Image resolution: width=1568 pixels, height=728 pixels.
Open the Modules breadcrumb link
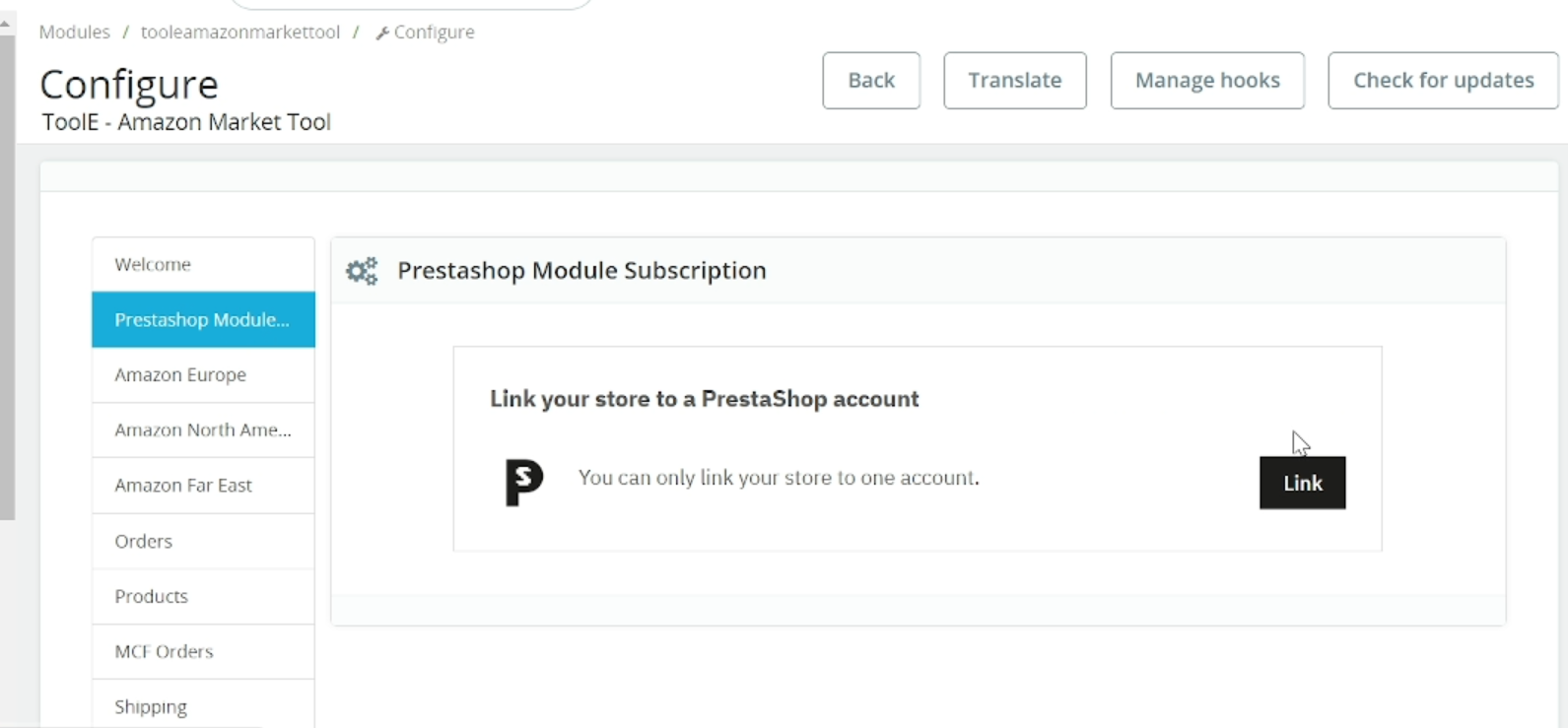click(x=75, y=33)
